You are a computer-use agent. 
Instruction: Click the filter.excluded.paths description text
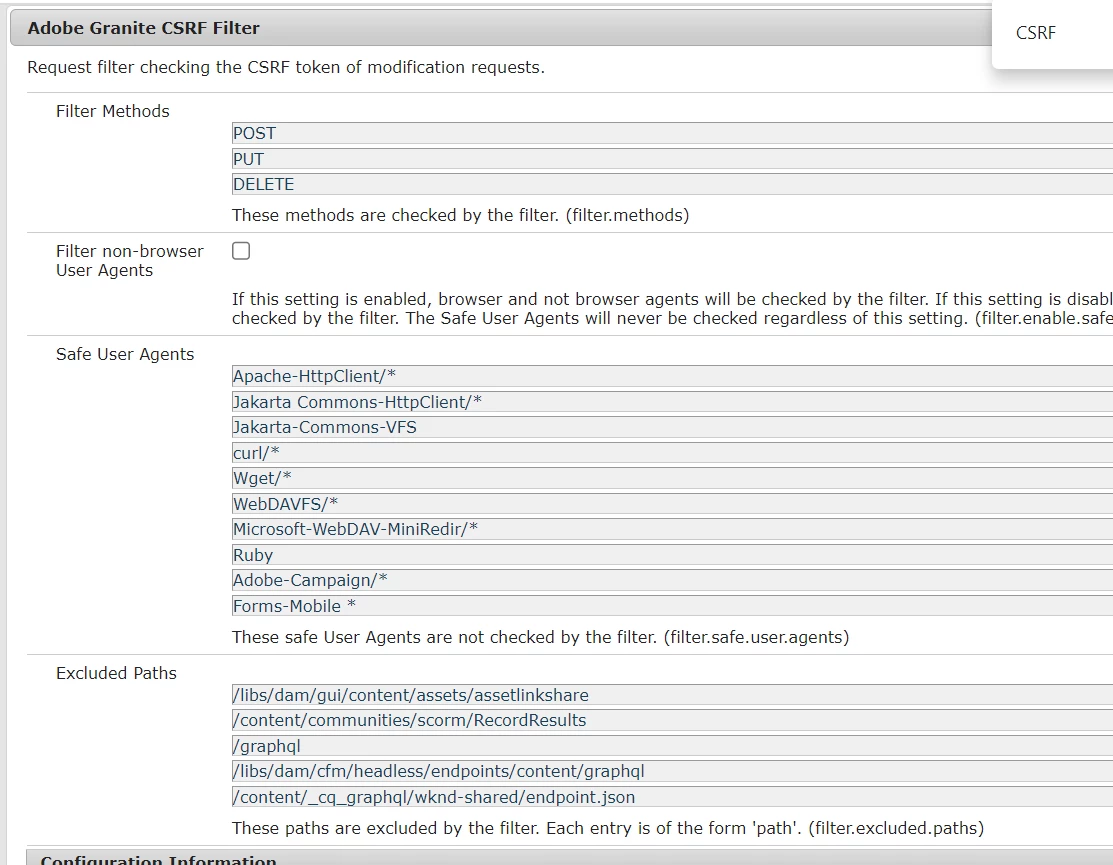(608, 828)
